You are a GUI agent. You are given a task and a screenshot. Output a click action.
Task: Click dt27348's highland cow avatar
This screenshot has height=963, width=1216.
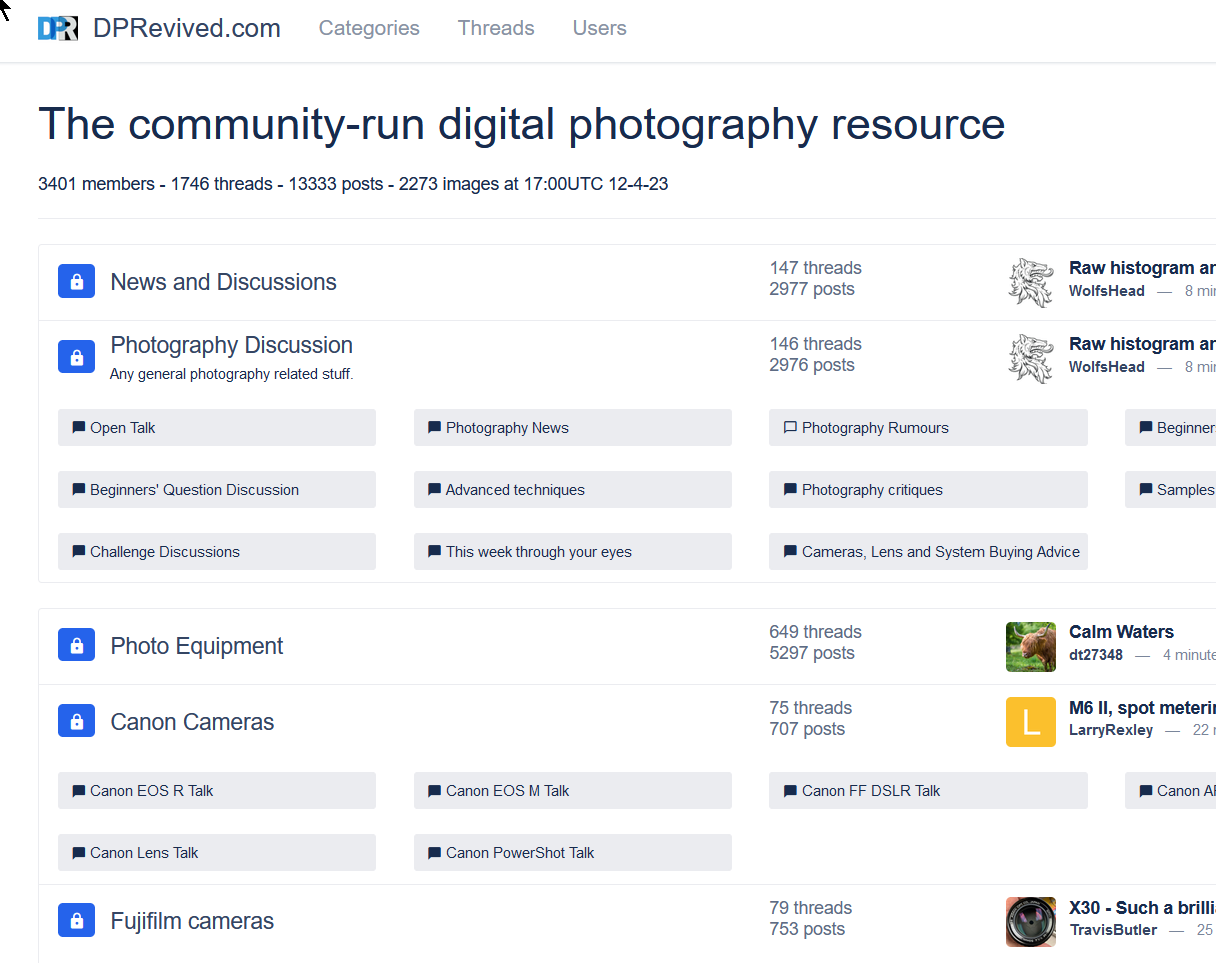pyautogui.click(x=1031, y=646)
